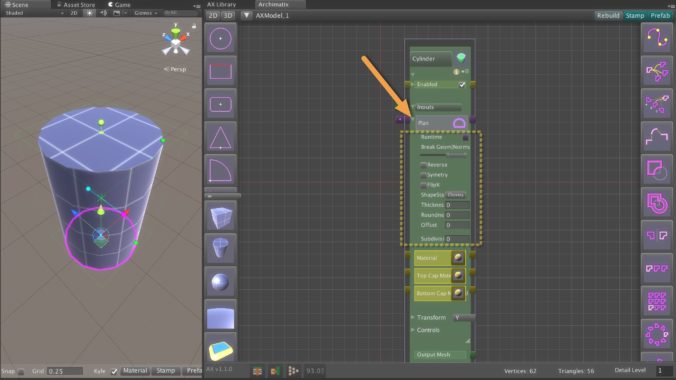The height and width of the screenshot is (380, 676).
Task: Select the grid repeater icon
Action: (x=657, y=301)
